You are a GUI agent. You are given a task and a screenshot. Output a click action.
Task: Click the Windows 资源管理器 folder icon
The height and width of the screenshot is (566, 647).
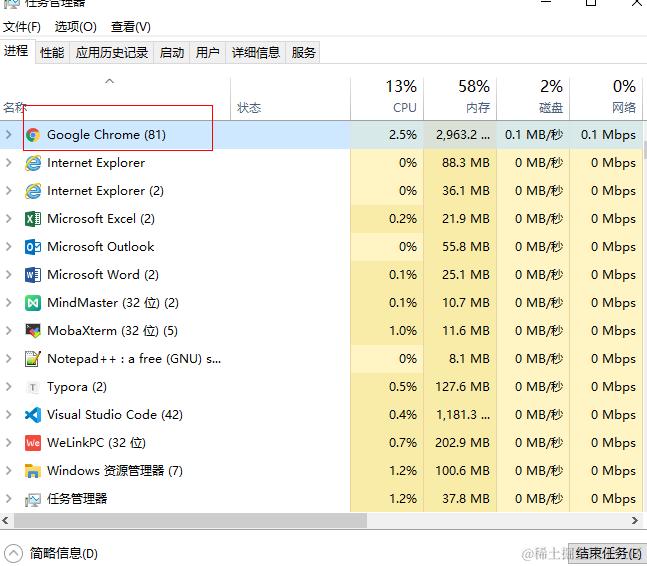[33, 471]
